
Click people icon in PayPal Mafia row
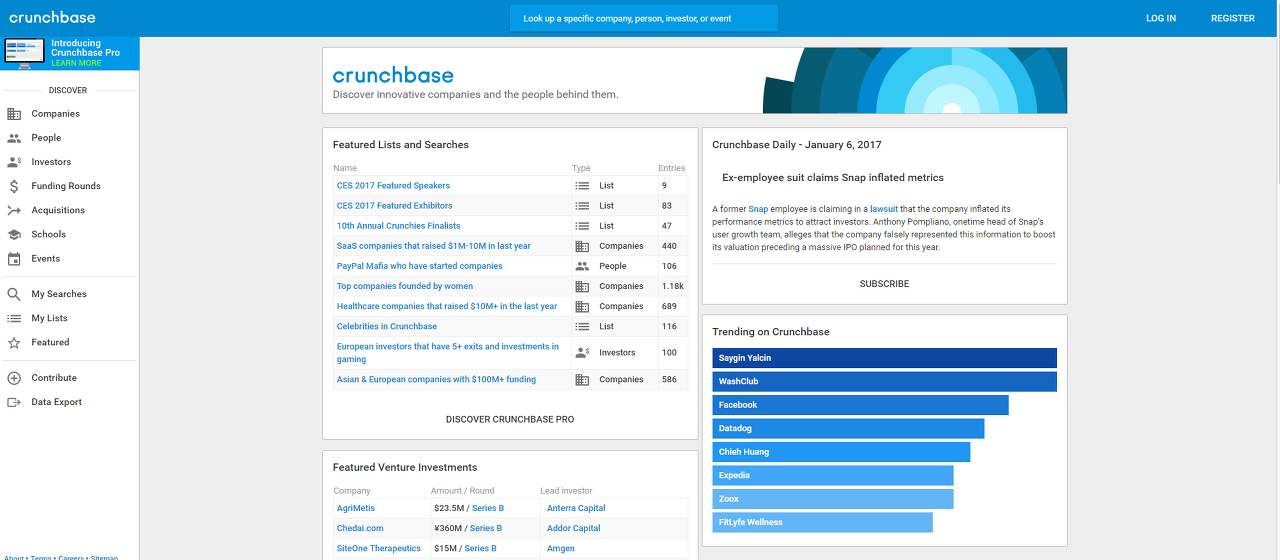tap(582, 266)
